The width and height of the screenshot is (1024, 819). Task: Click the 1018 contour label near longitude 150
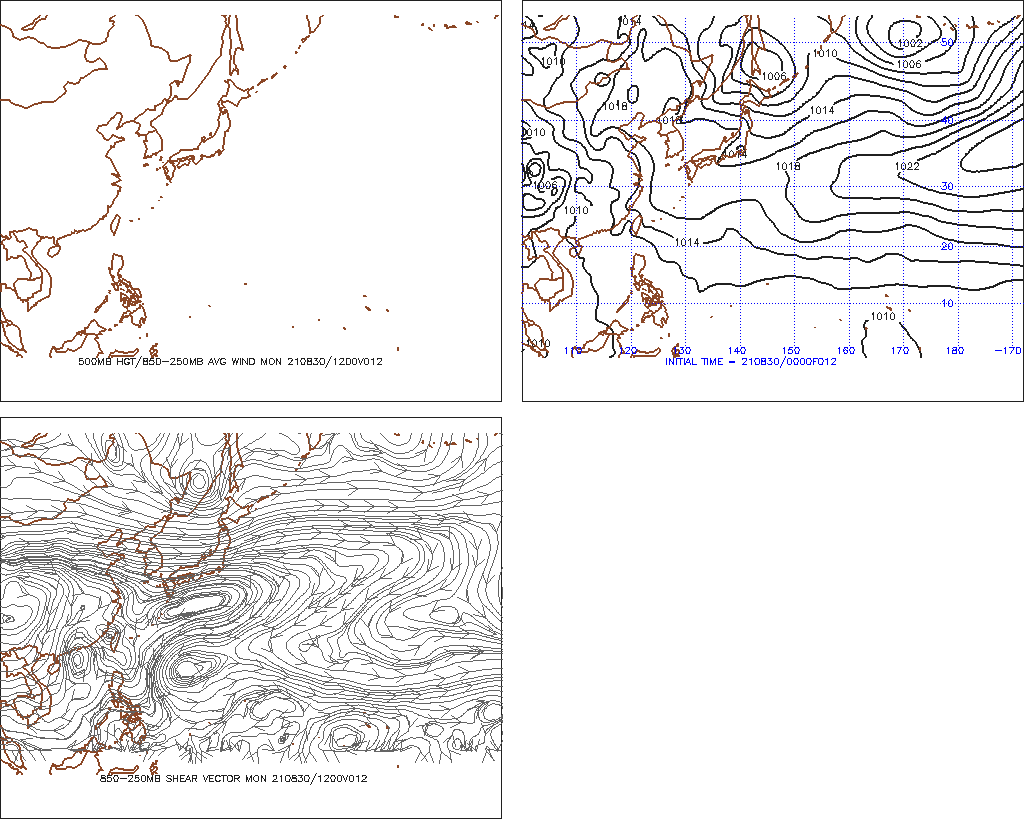[788, 167]
